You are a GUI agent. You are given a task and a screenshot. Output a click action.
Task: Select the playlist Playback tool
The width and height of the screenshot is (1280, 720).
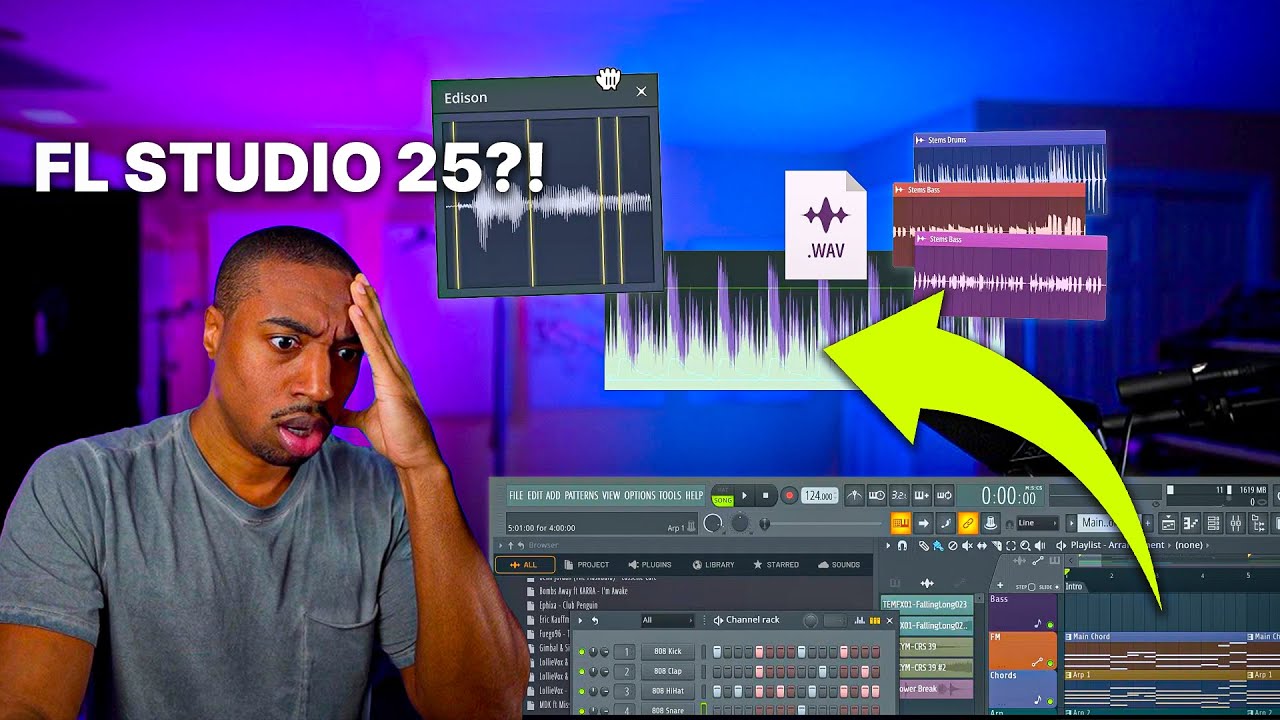[1040, 545]
